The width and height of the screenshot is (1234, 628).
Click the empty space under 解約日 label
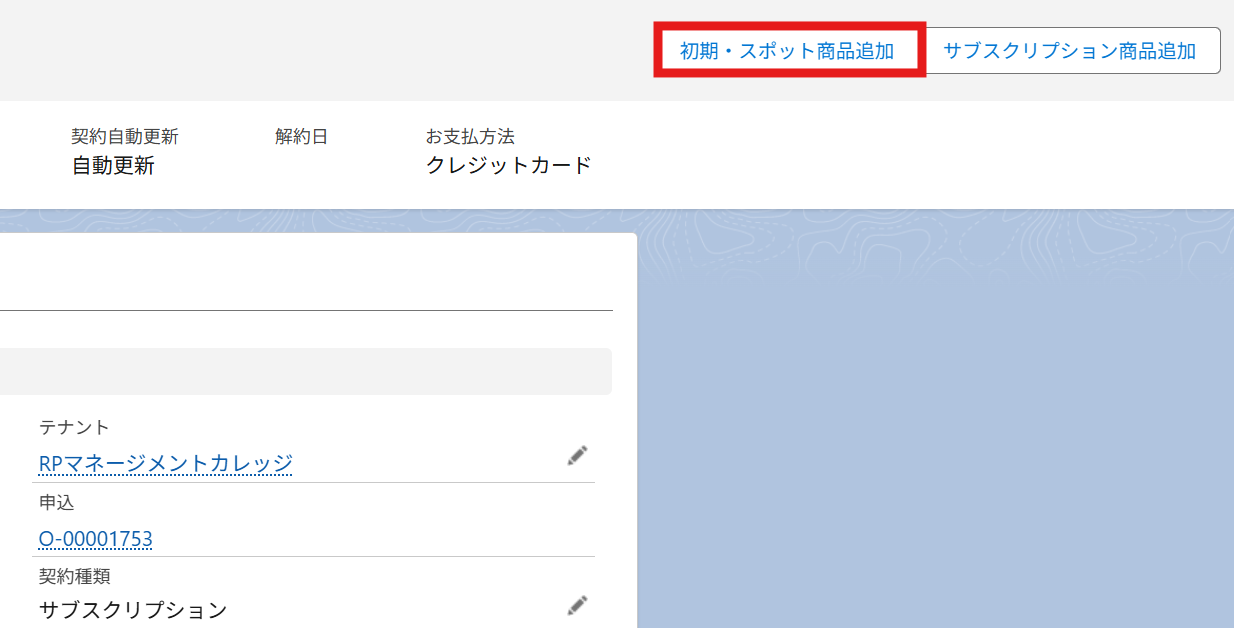301,168
